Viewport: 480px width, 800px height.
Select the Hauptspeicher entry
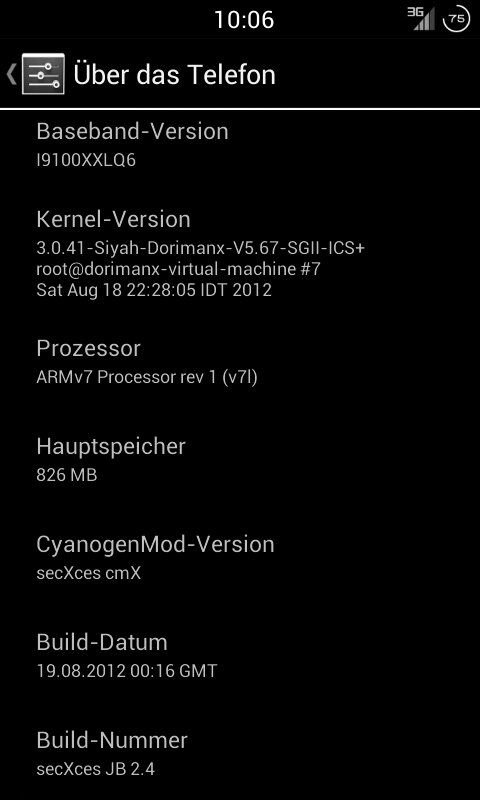click(x=240, y=460)
